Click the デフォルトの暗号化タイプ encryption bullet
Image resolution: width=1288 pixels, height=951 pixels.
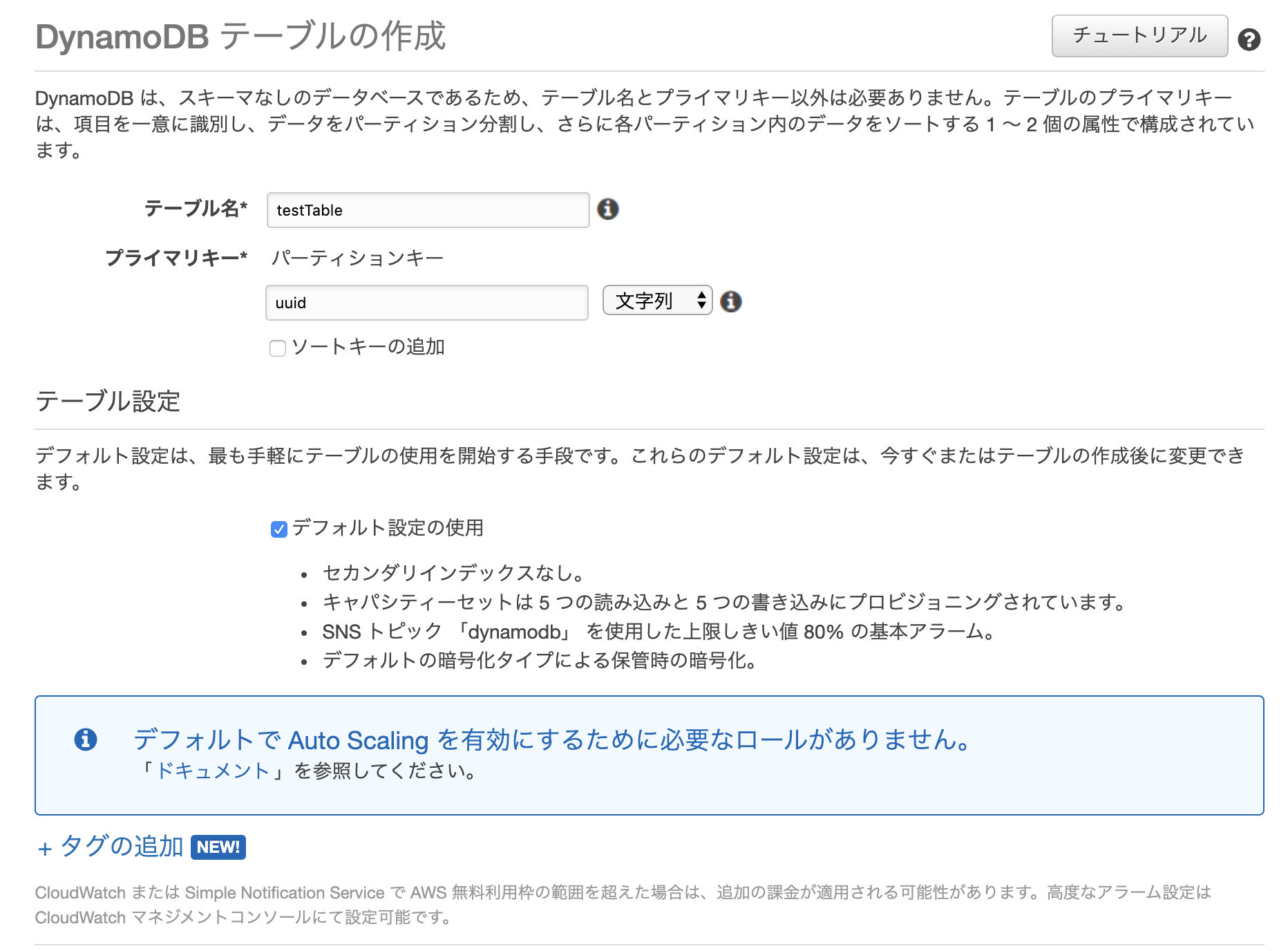[x=540, y=660]
